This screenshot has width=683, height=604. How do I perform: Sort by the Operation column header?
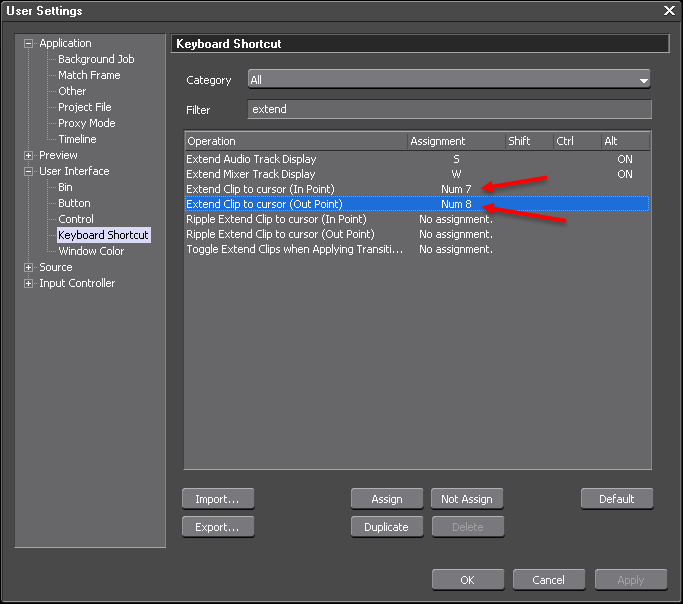[295, 141]
